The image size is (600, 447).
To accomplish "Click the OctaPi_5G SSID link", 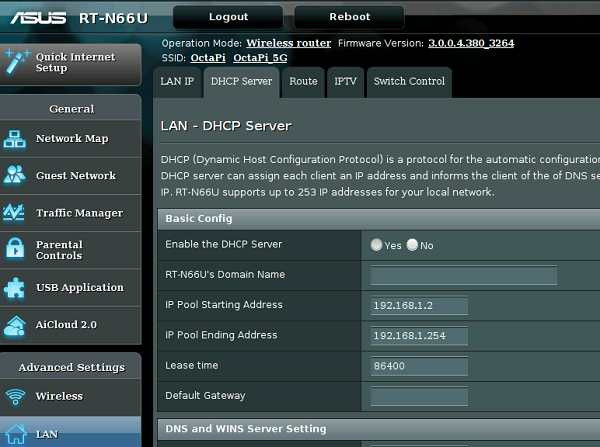I will click(x=260, y=58).
